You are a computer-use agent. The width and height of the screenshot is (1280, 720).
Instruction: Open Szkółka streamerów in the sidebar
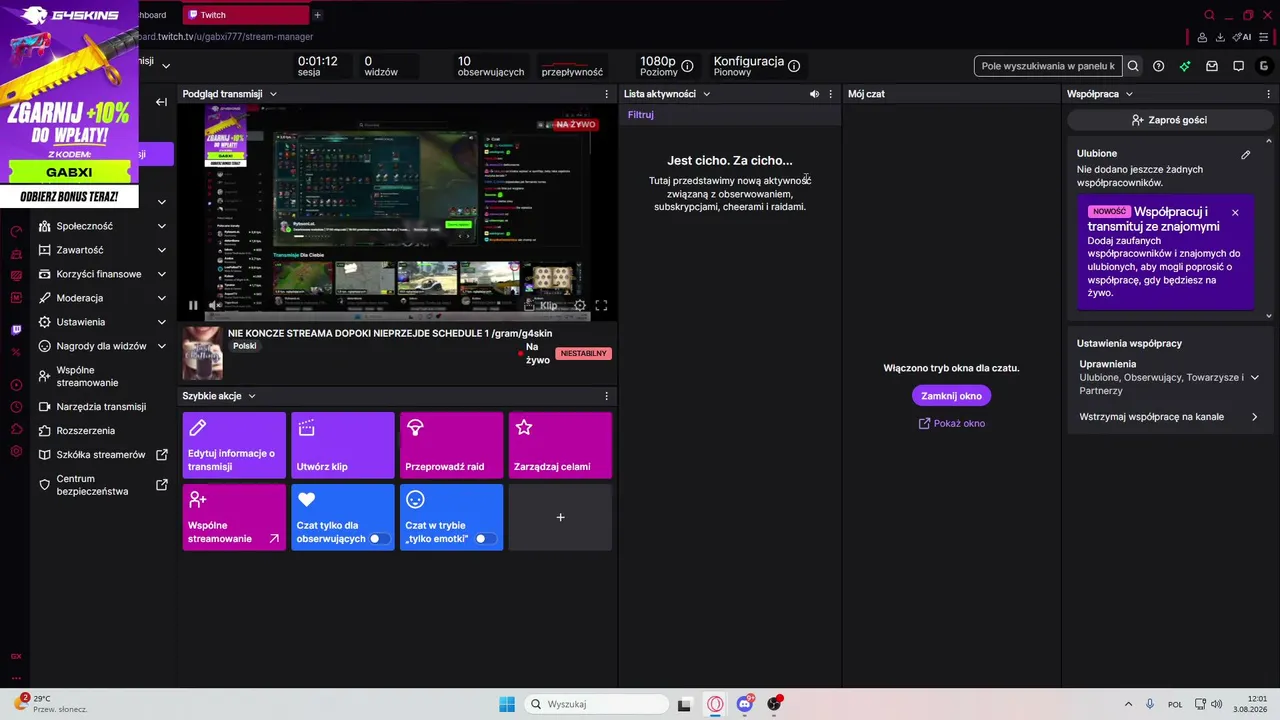pos(101,455)
